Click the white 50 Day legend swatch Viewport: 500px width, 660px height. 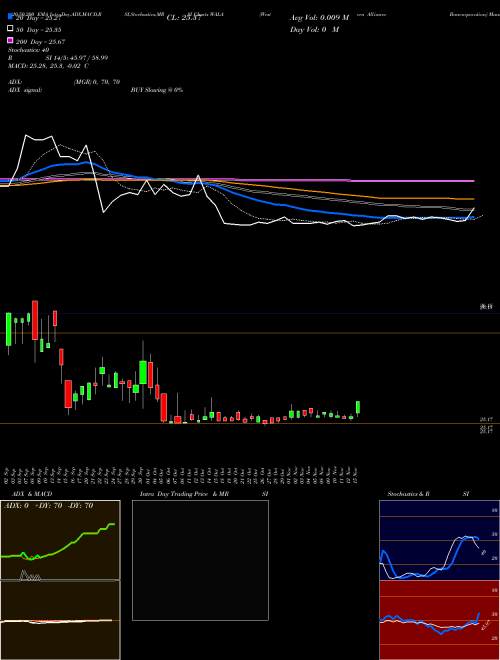[10, 28]
